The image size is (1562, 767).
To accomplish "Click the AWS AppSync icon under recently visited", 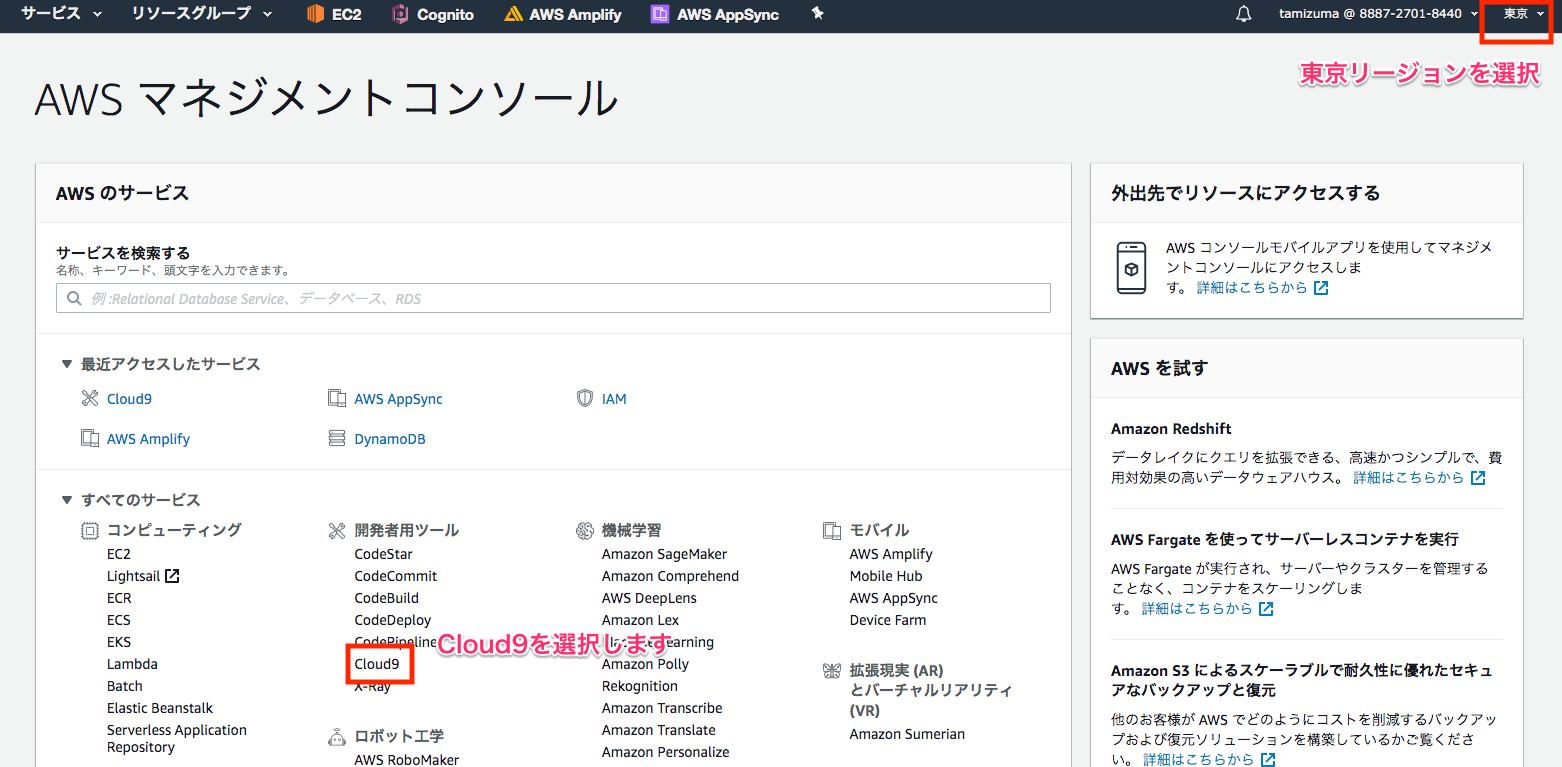I will tap(337, 398).
